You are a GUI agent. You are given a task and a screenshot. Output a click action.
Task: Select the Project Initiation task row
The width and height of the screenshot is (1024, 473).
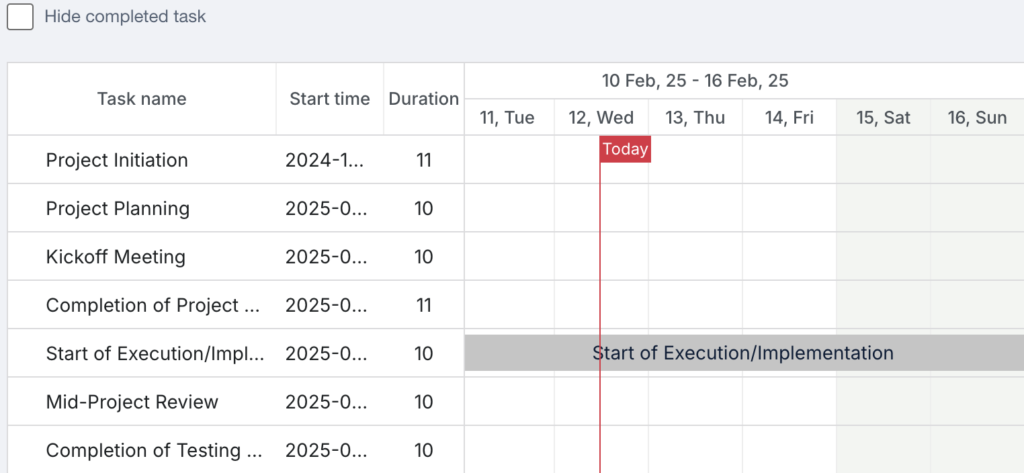click(x=236, y=160)
